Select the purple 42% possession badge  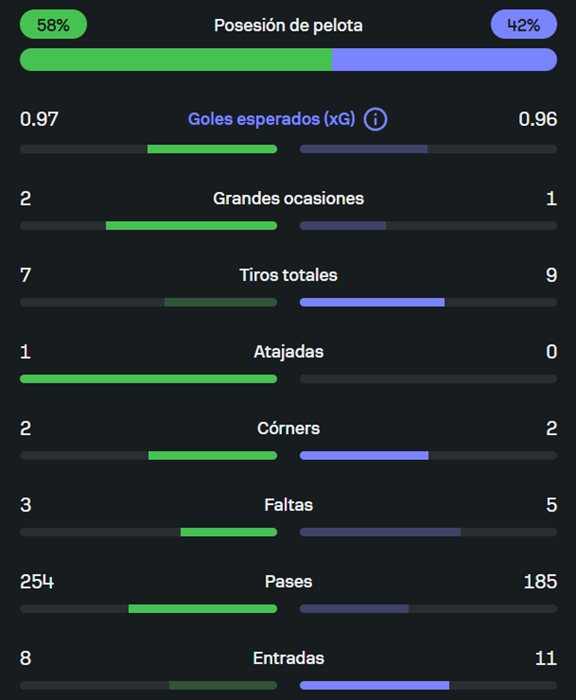click(523, 24)
